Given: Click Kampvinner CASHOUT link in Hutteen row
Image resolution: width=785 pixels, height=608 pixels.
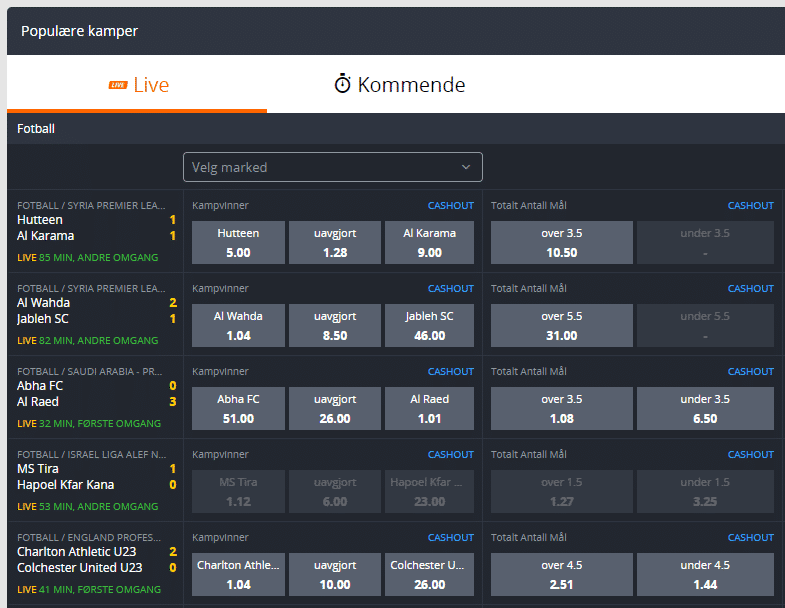Looking at the screenshot, I should point(451,206).
